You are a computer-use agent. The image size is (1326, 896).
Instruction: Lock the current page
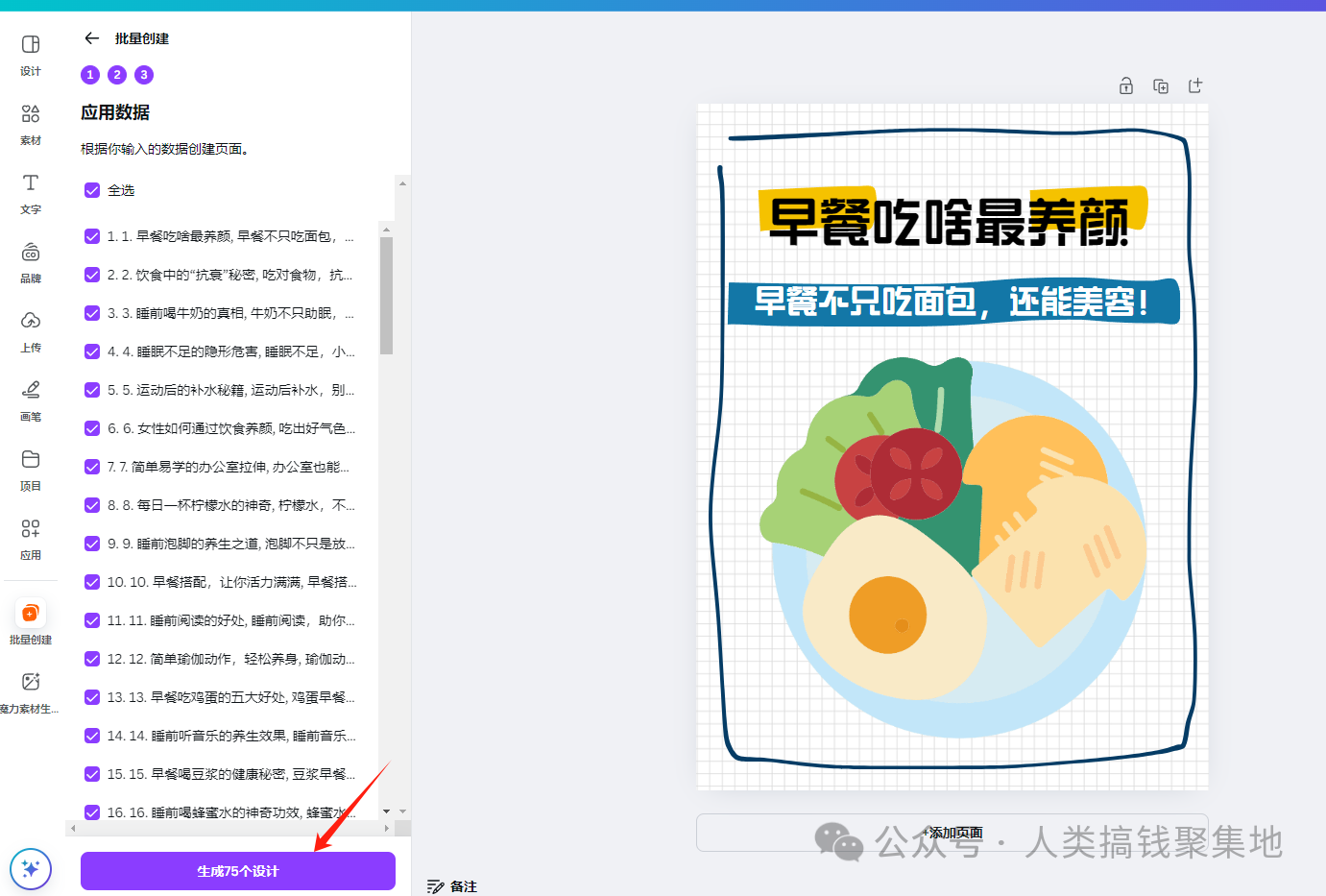(1125, 85)
